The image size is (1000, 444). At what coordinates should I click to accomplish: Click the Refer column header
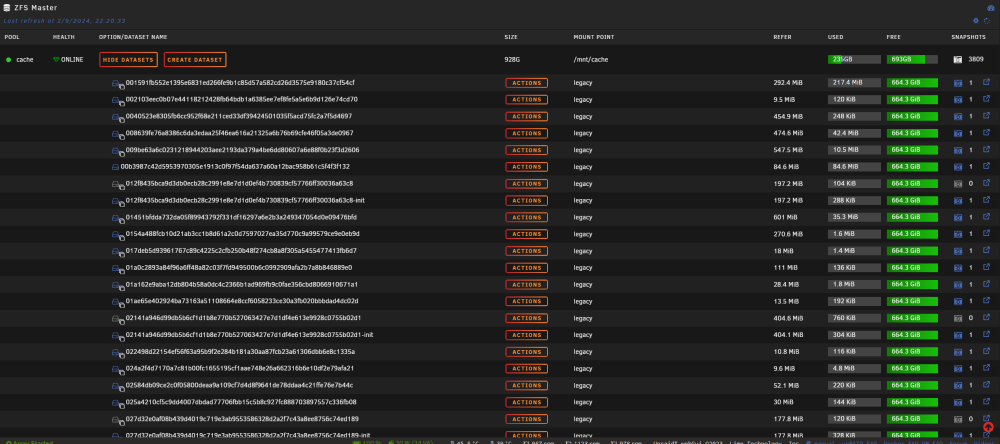point(782,37)
